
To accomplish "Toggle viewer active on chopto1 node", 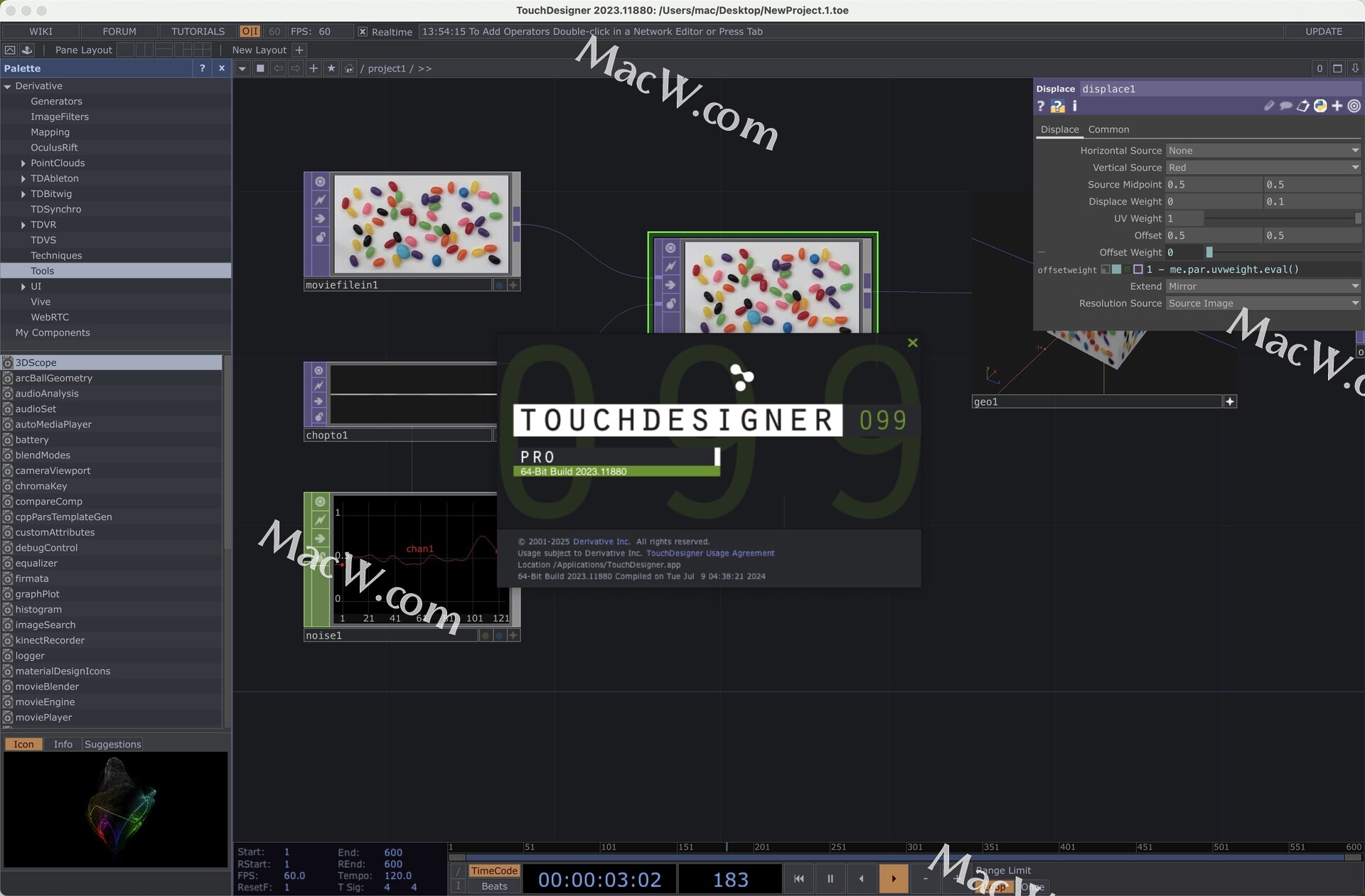I will pos(319,371).
